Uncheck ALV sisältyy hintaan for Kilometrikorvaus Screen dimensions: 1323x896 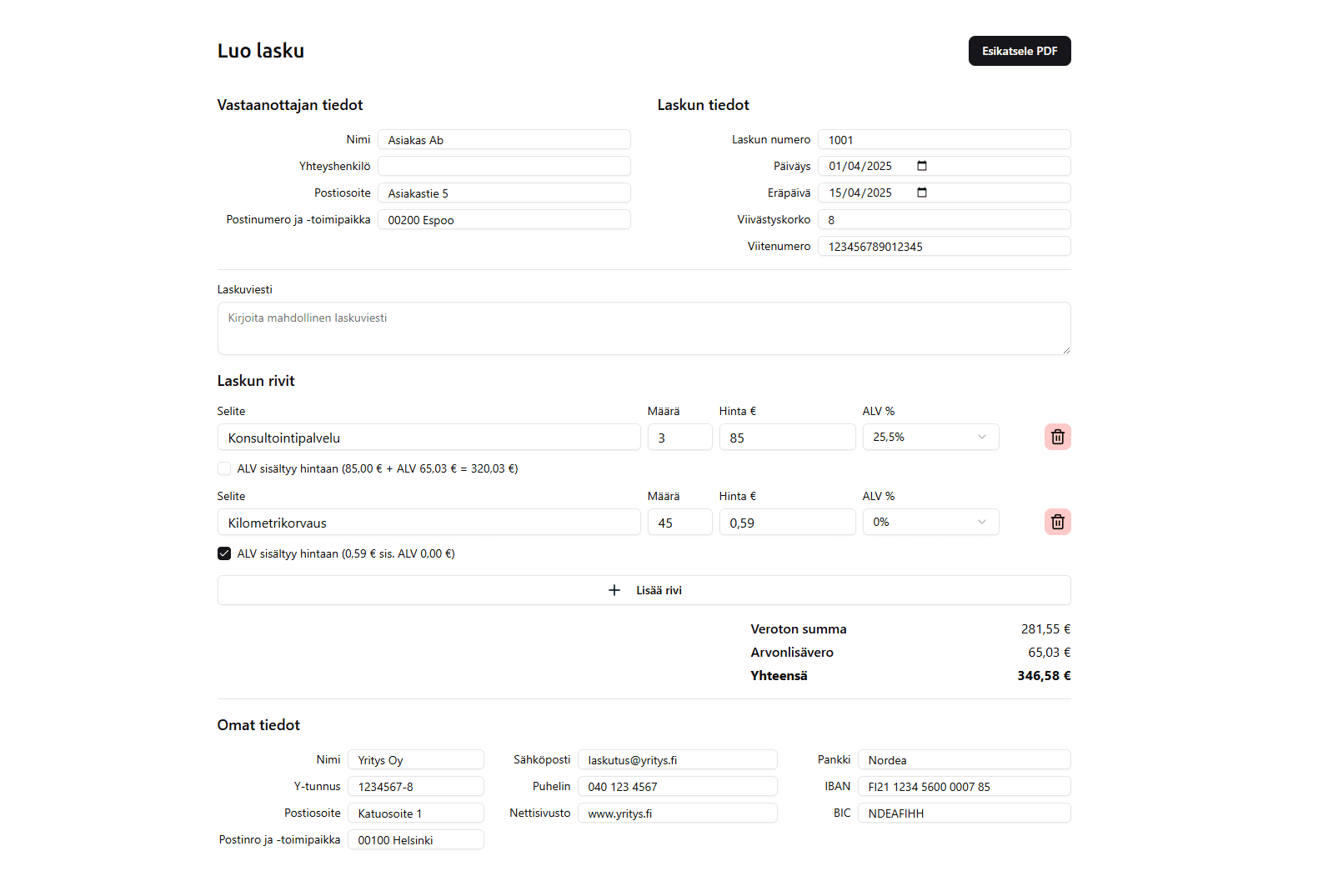pos(224,553)
